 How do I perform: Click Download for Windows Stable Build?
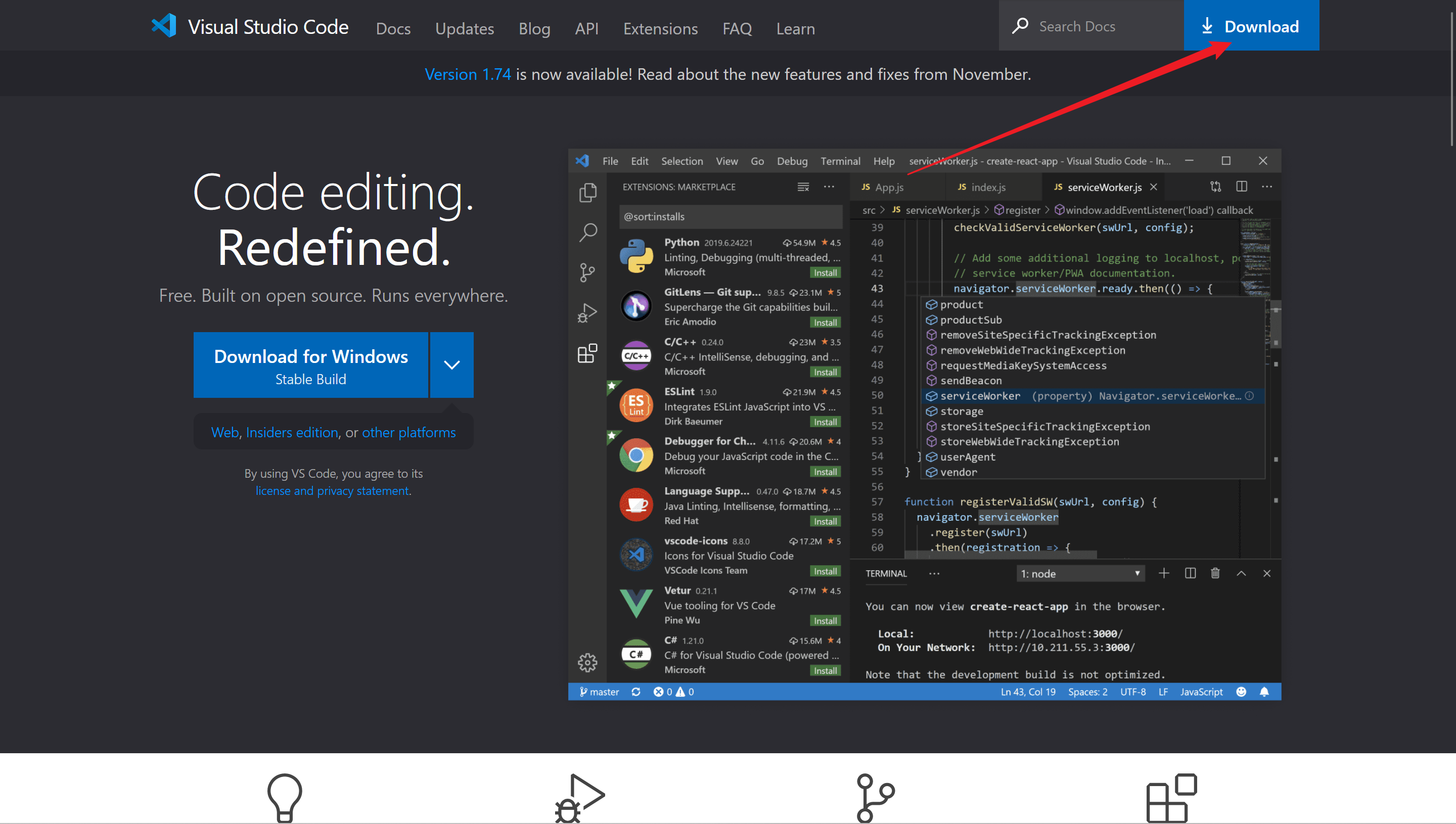pos(311,365)
